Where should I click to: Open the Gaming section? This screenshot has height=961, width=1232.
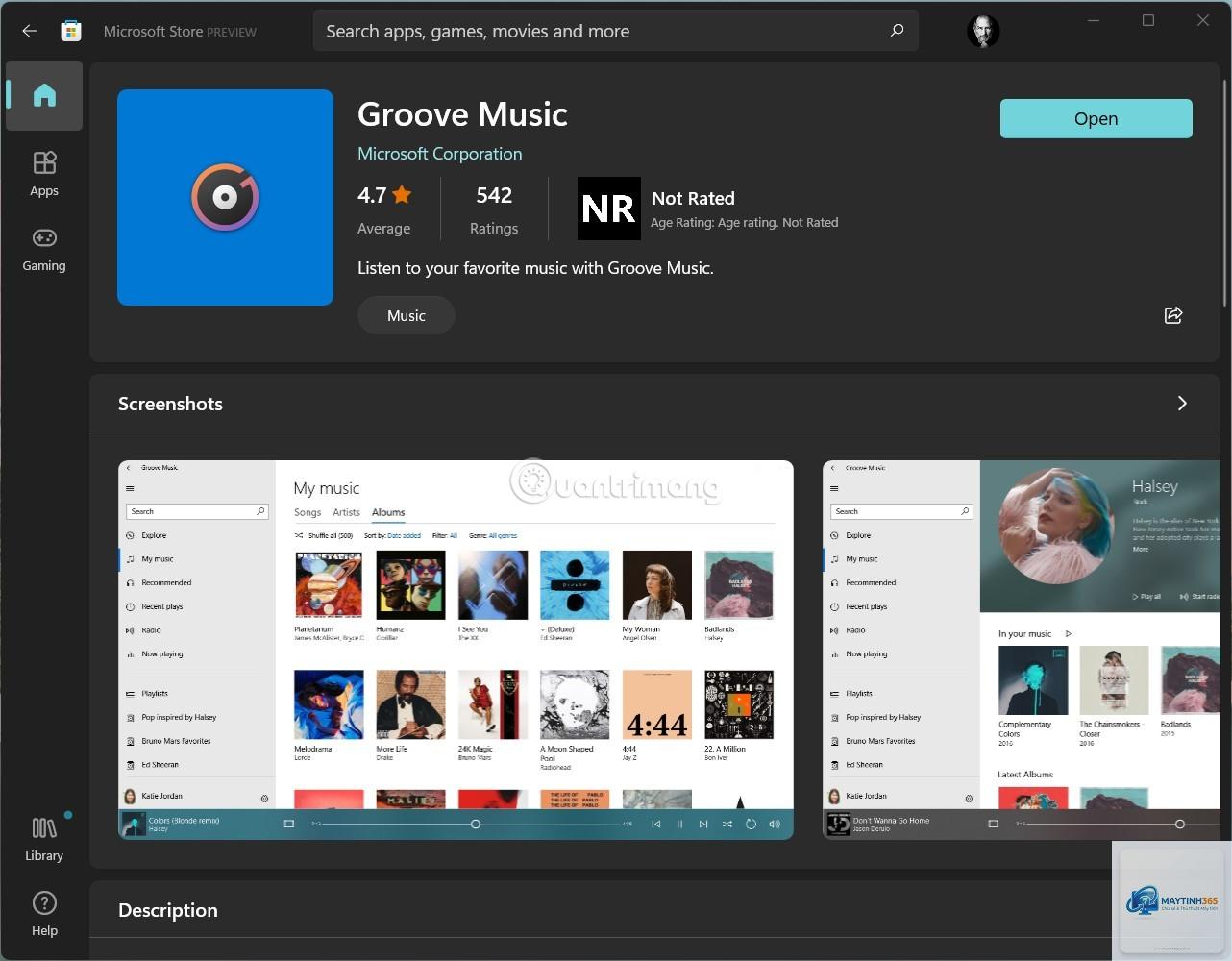point(44,249)
